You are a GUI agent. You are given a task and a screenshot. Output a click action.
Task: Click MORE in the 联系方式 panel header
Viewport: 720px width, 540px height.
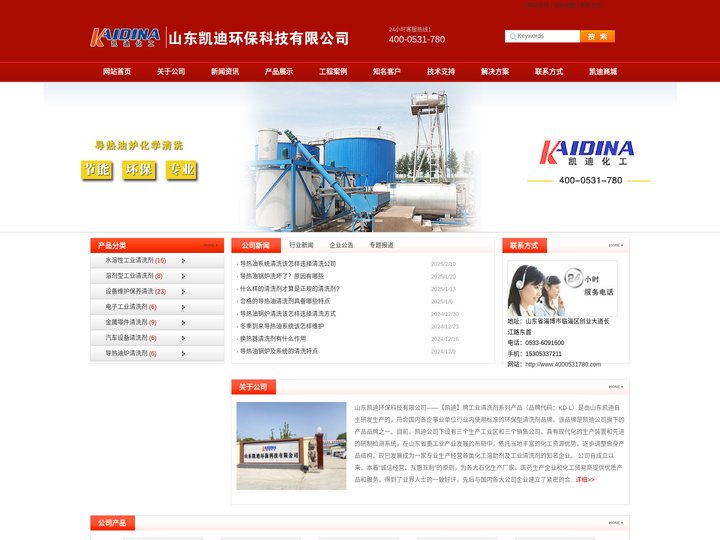click(x=616, y=245)
